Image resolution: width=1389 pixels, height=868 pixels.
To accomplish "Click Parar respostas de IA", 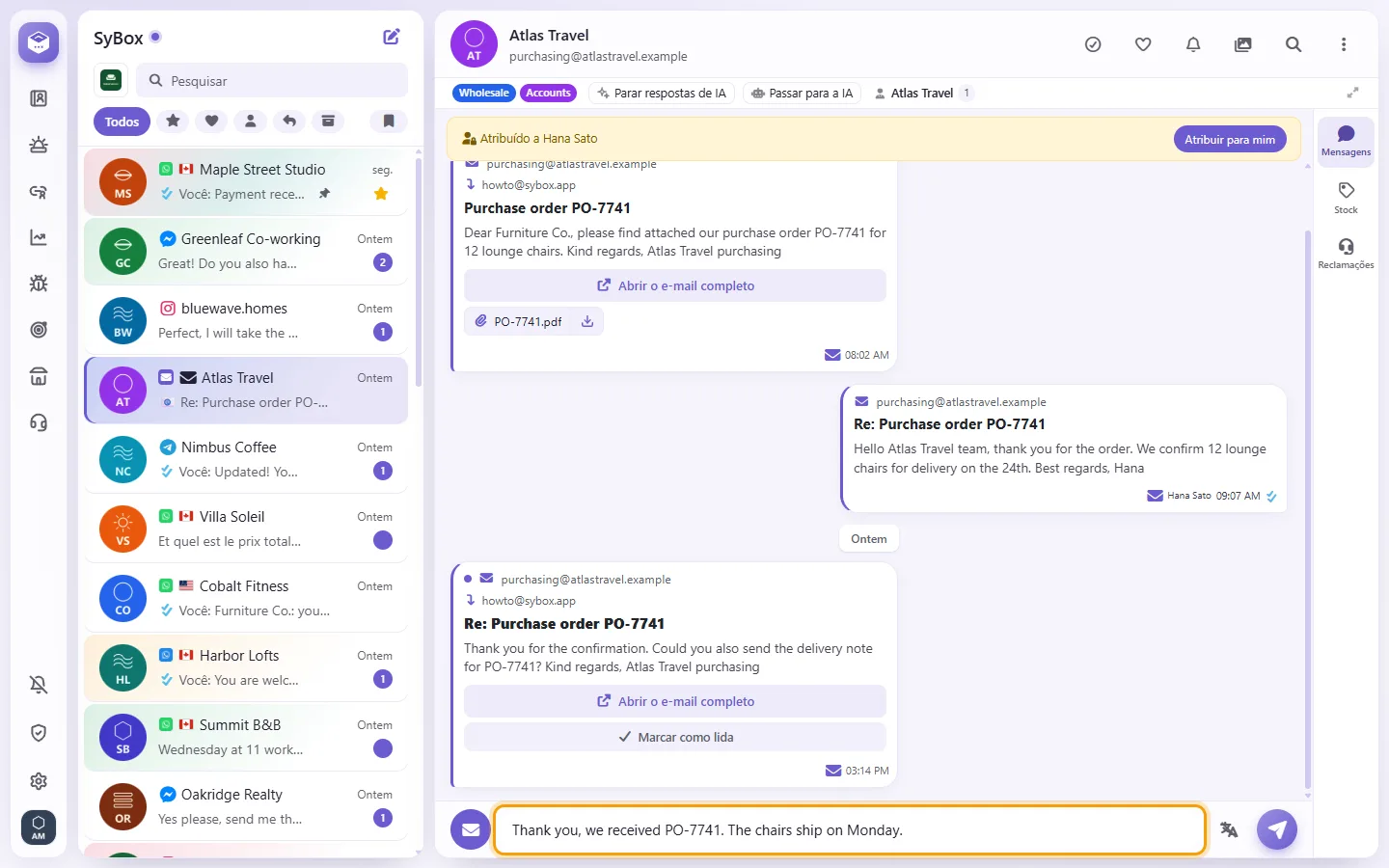I will coord(662,93).
